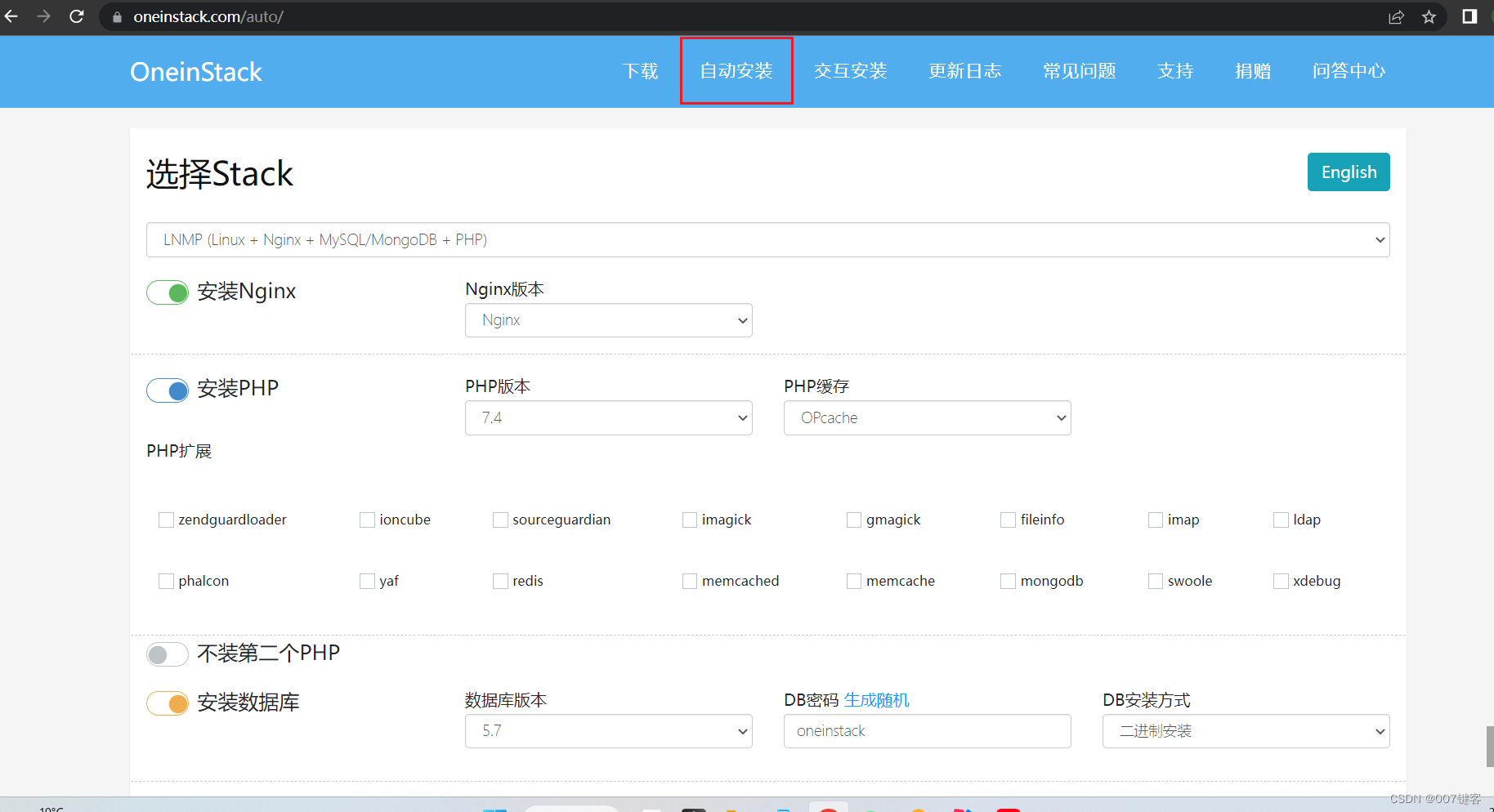Switch the page language with the English button
The height and width of the screenshot is (812, 1494).
pyautogui.click(x=1348, y=172)
